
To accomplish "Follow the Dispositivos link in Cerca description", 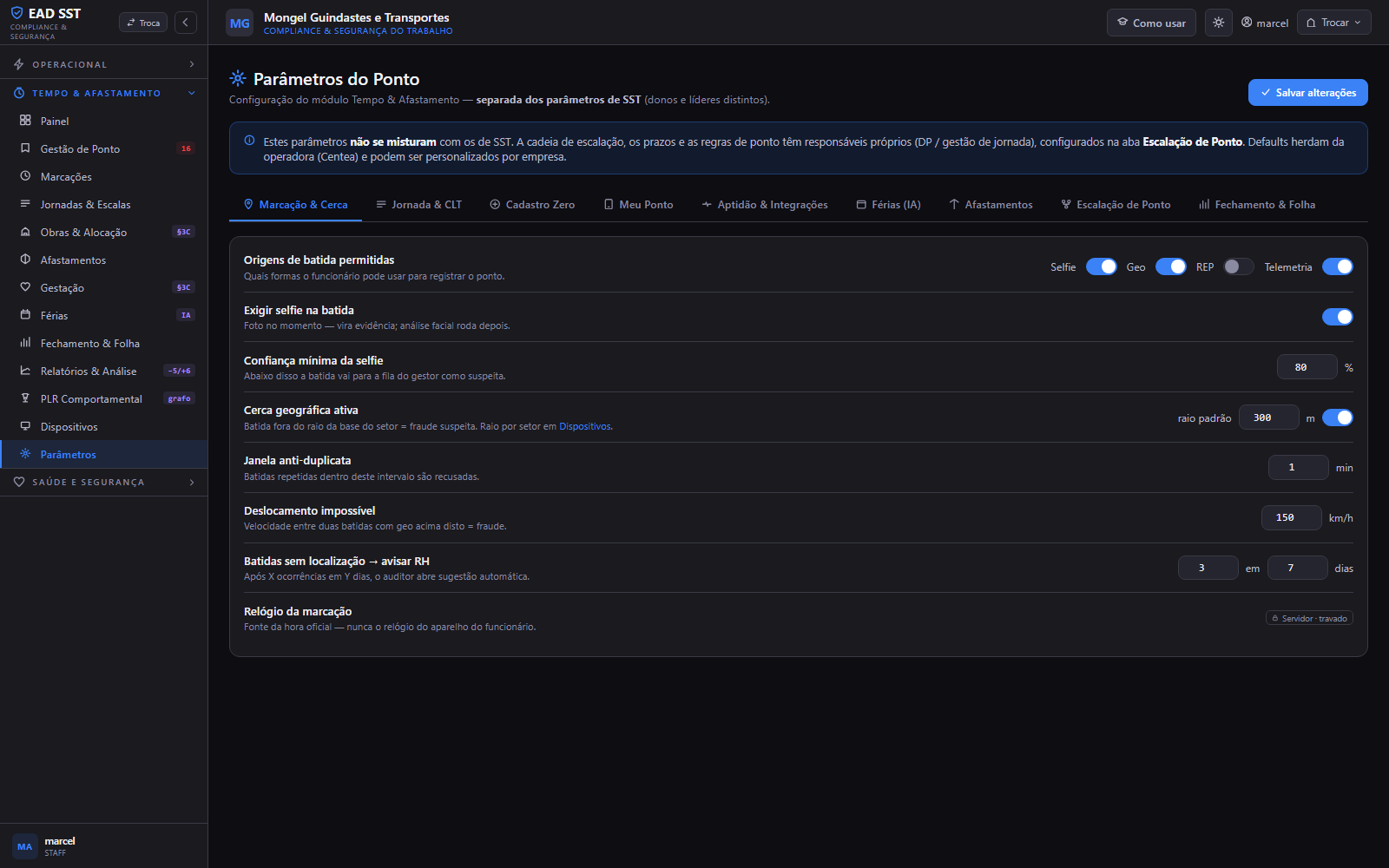I will (585, 426).
